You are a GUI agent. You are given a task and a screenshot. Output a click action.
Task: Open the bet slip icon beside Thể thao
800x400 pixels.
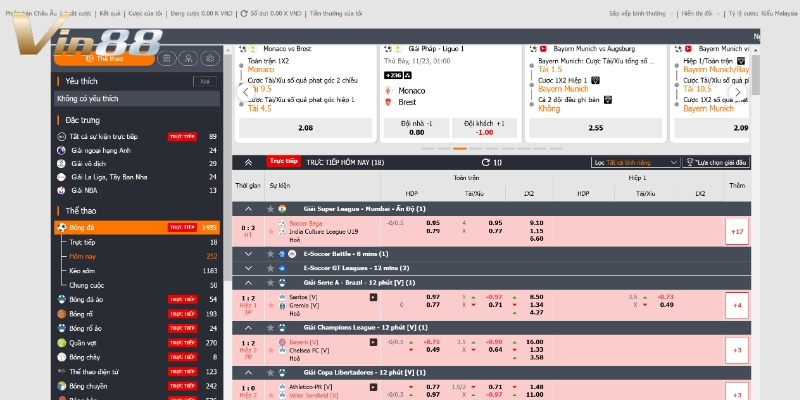[166, 59]
